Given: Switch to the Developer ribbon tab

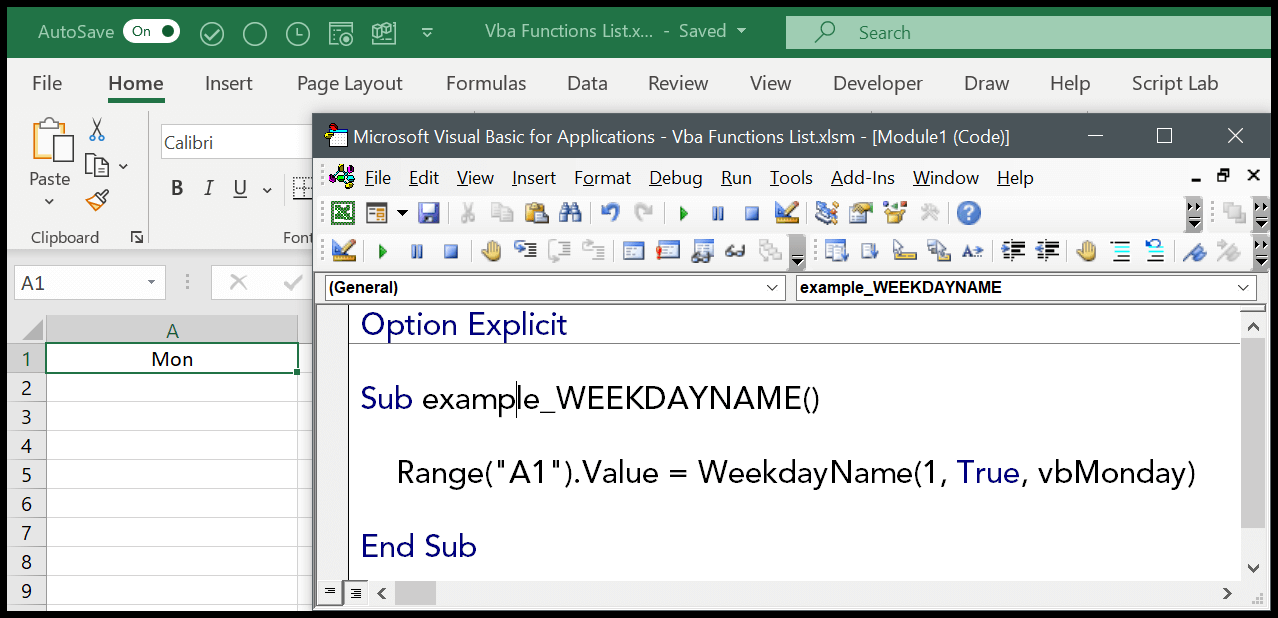Looking at the screenshot, I should [x=877, y=84].
